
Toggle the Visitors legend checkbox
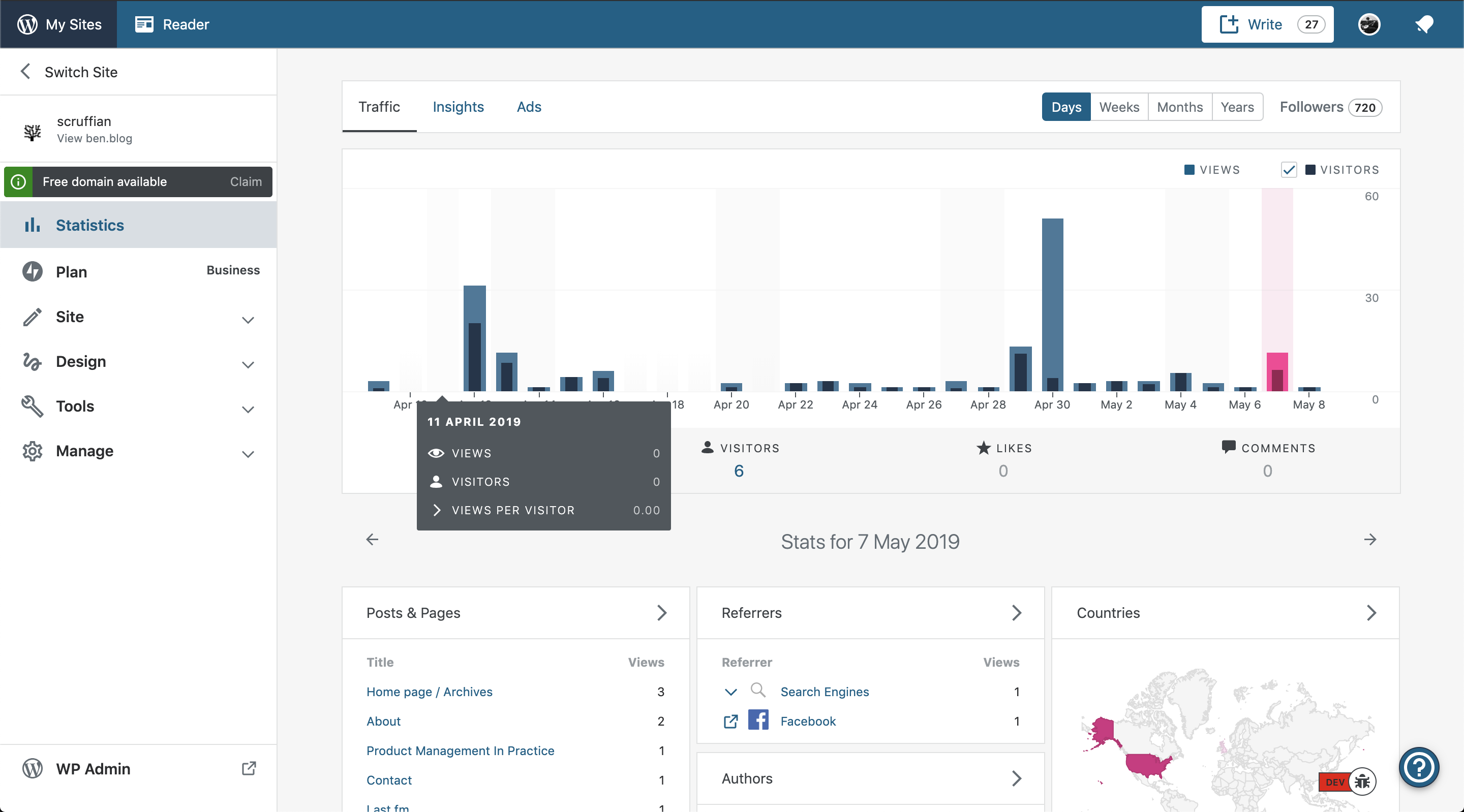point(1289,169)
